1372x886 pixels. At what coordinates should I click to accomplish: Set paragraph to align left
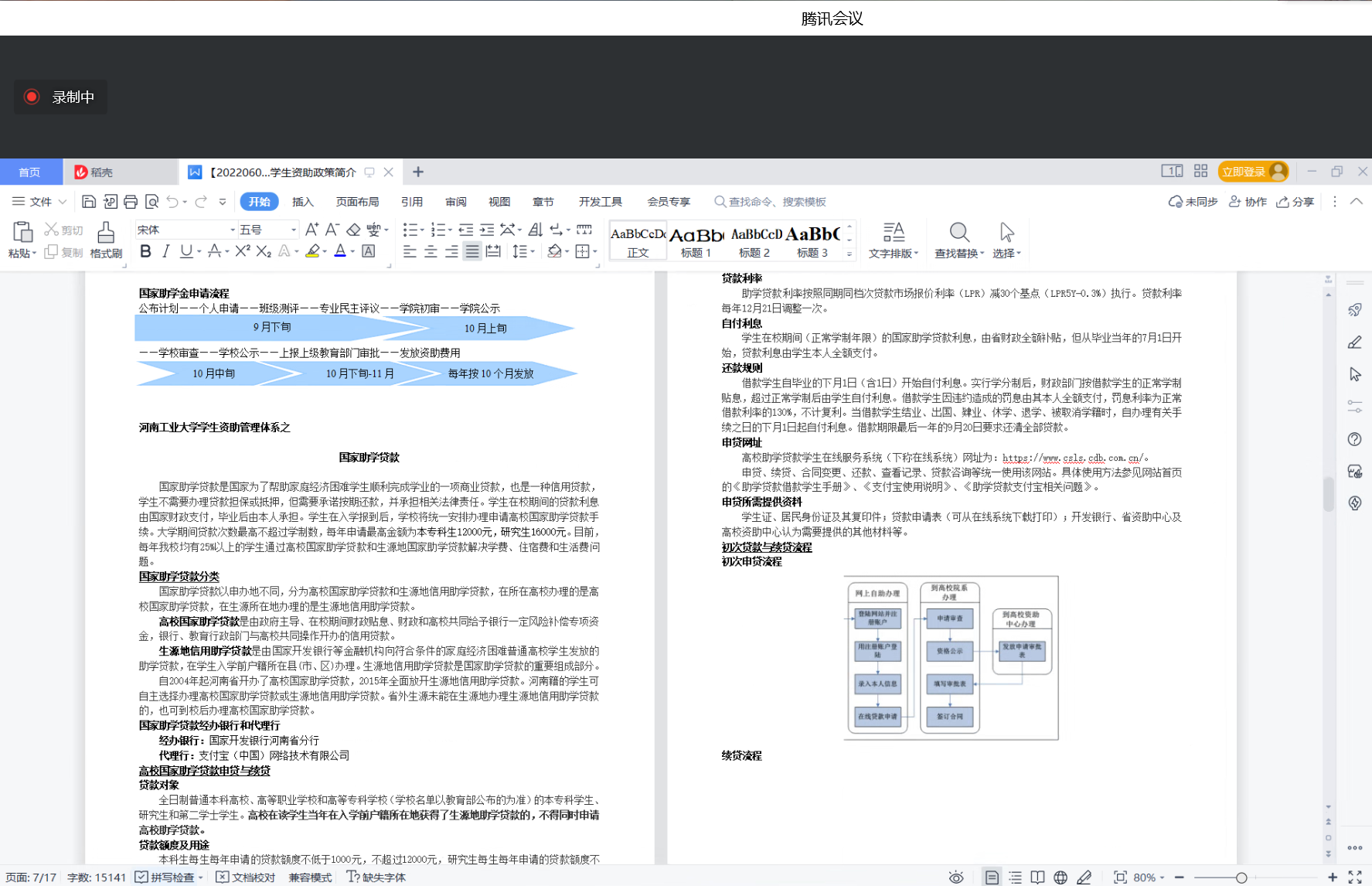(x=410, y=251)
